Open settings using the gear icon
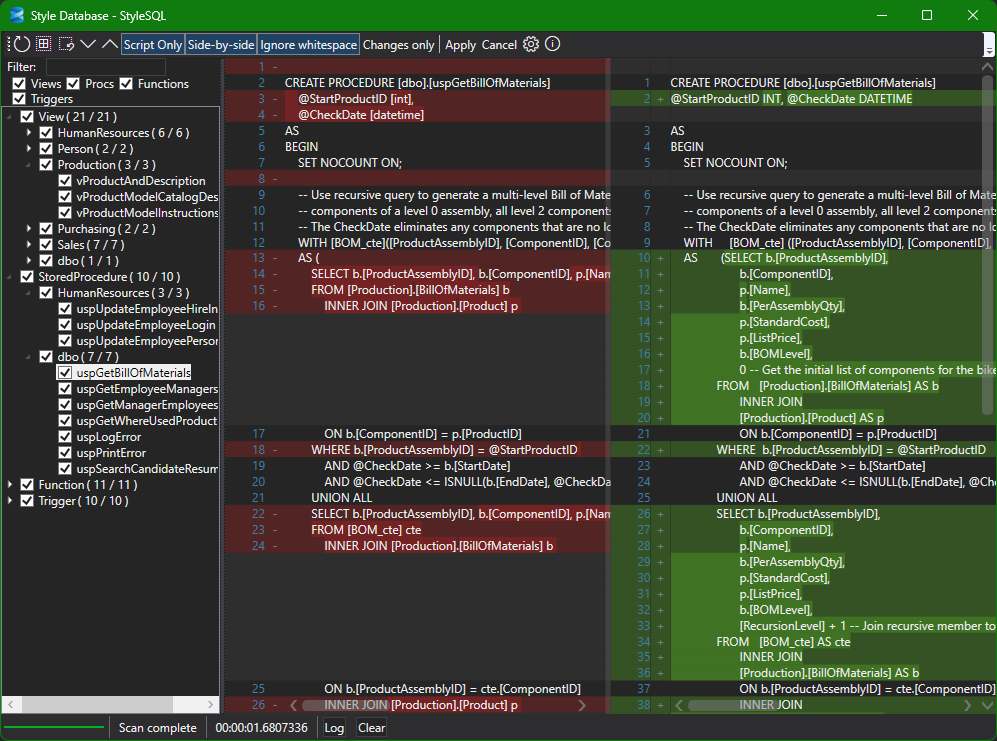997x741 pixels. (531, 44)
